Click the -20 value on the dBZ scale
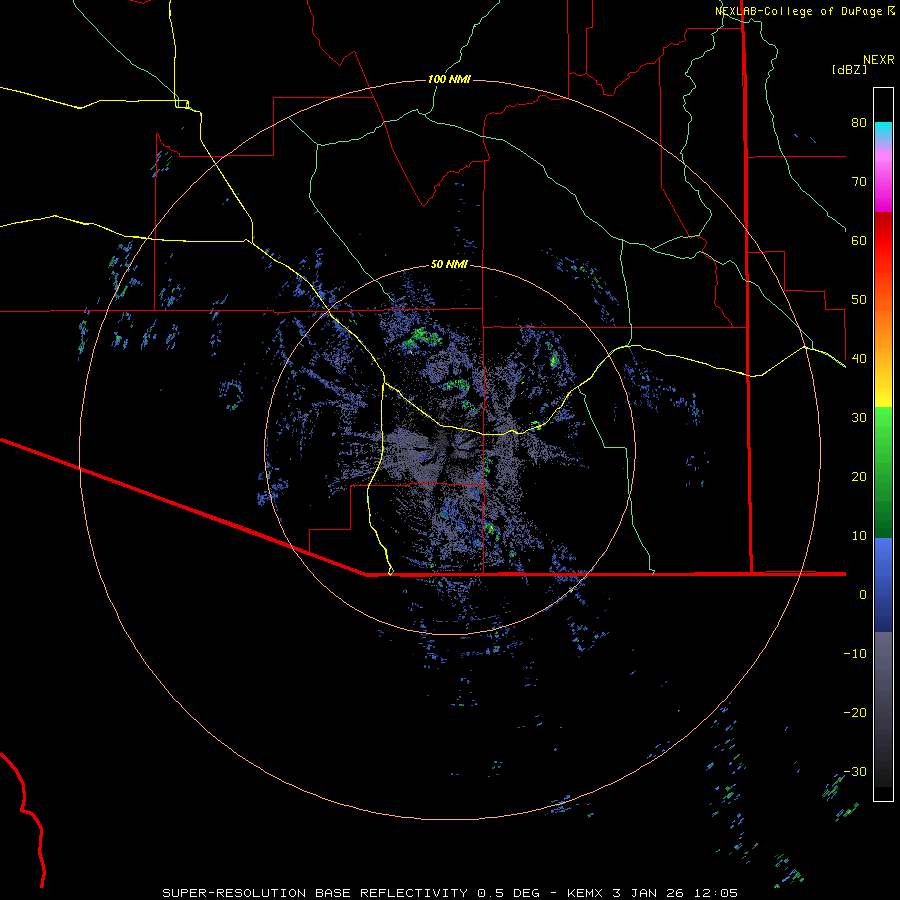Image resolution: width=900 pixels, height=900 pixels. click(x=855, y=713)
